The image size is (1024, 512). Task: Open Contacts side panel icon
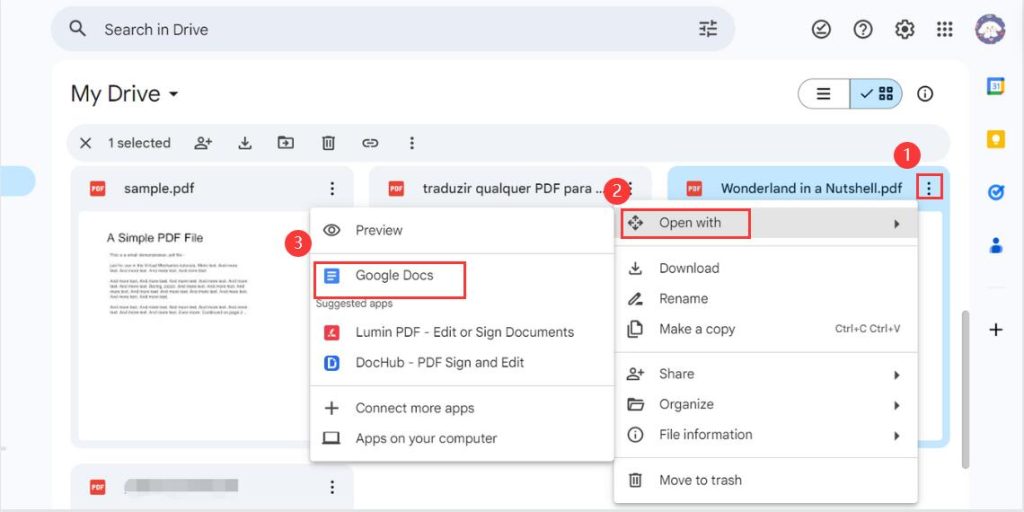(995, 246)
